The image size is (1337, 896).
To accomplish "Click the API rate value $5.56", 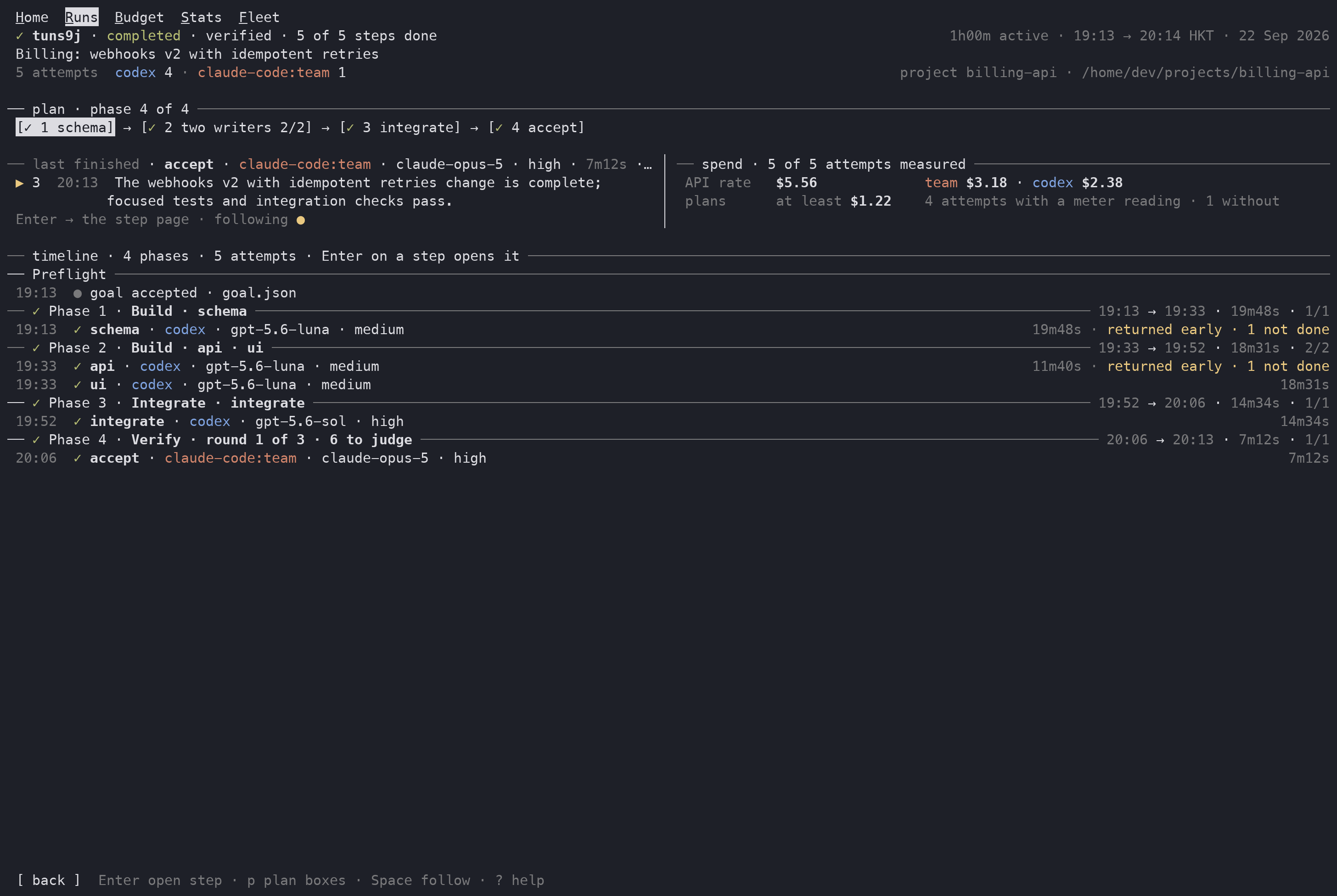I will click(x=796, y=182).
